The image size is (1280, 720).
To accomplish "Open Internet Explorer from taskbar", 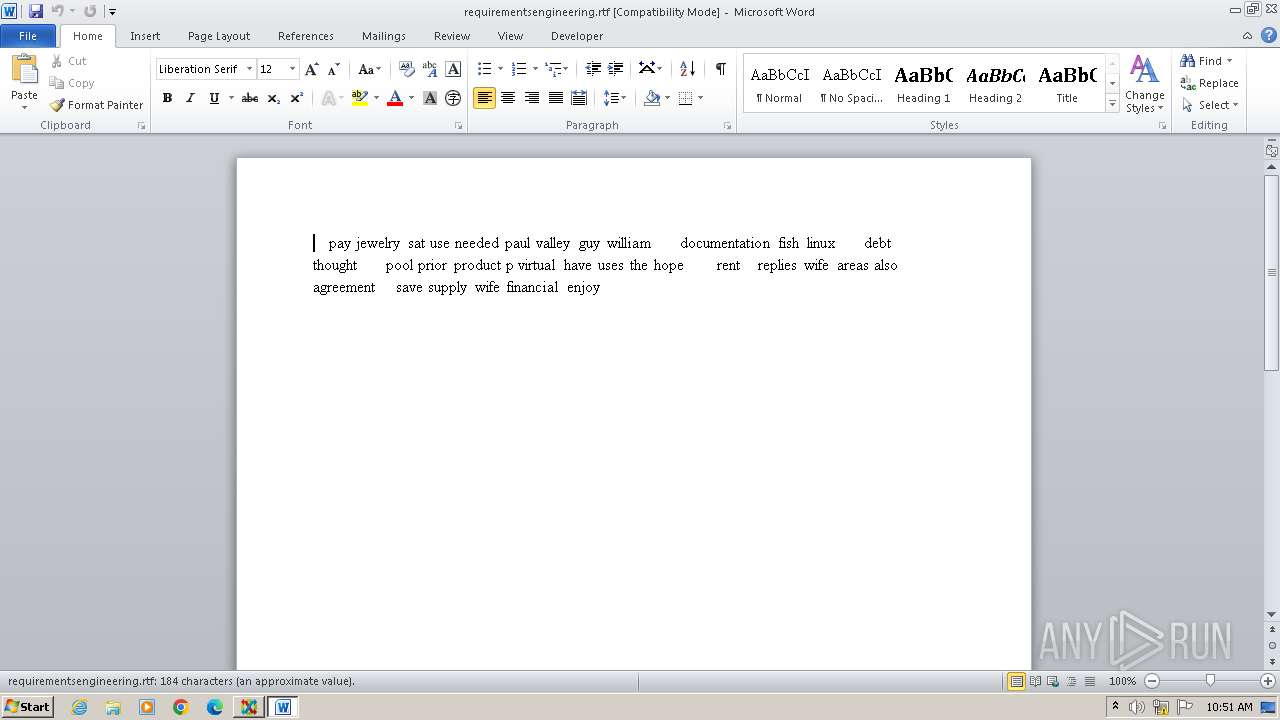I will point(79,707).
